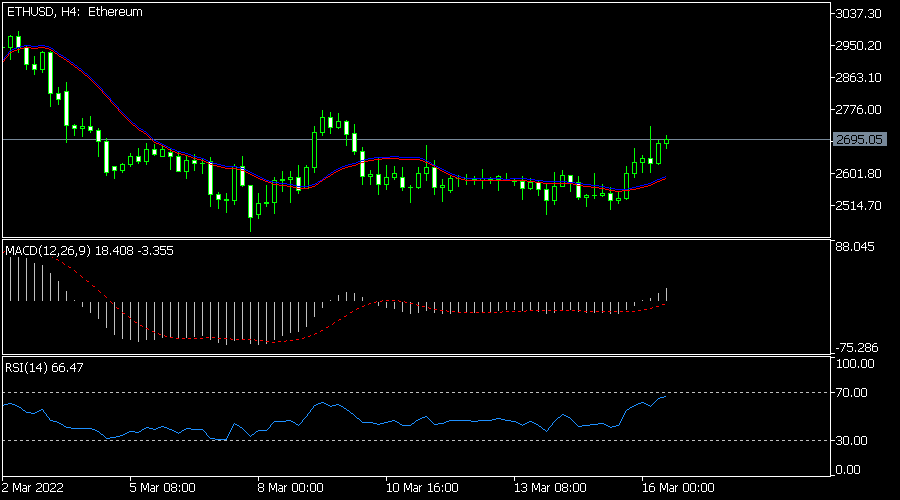Click the 2 Mar 2022 date label

point(32,488)
